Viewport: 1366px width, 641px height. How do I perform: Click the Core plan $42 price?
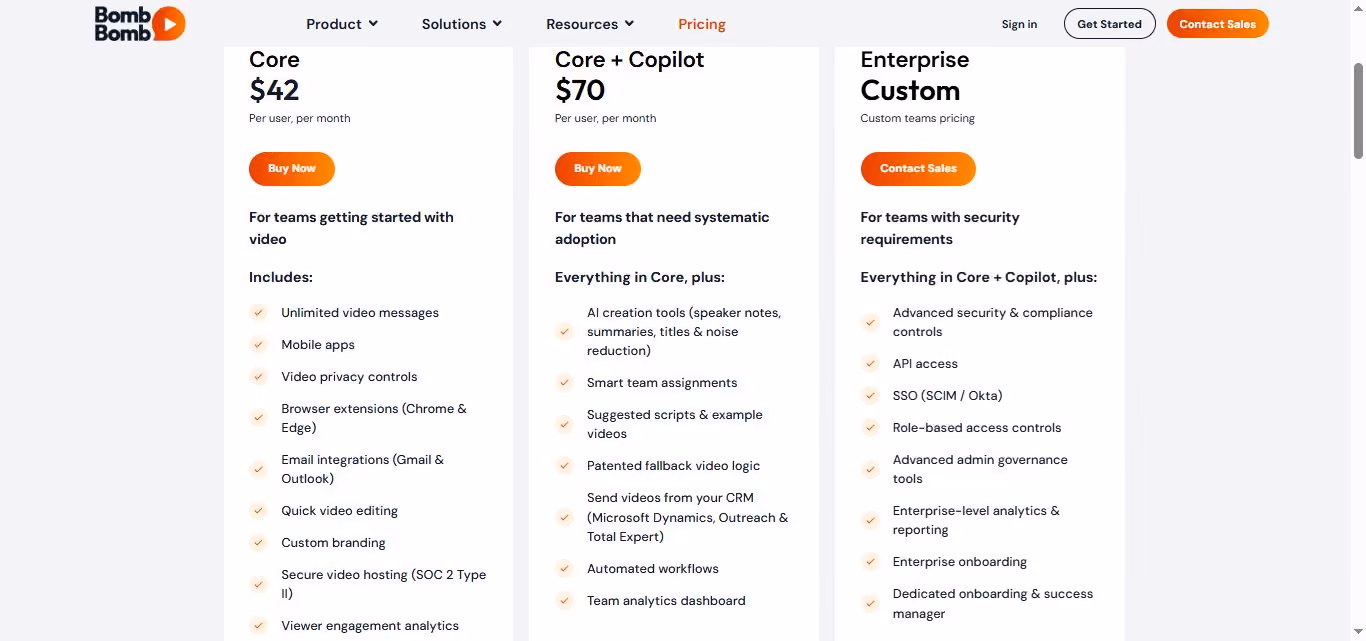coord(274,91)
